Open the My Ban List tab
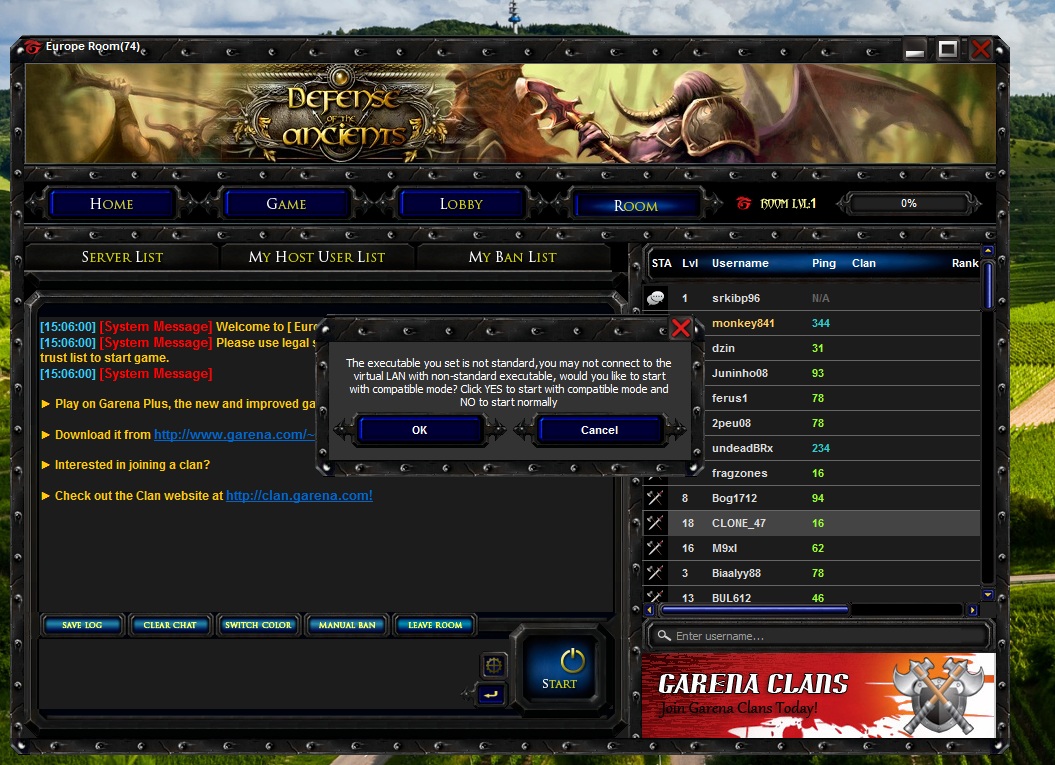This screenshot has height=765, width=1055. (513, 257)
